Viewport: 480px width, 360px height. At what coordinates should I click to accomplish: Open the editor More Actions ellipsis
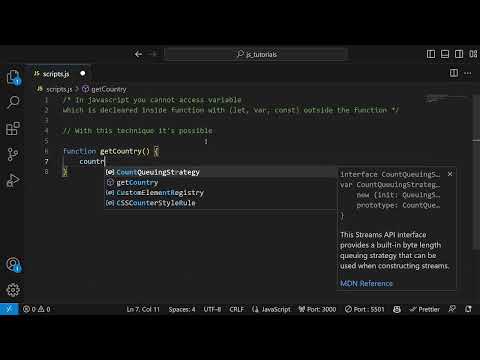click(468, 73)
